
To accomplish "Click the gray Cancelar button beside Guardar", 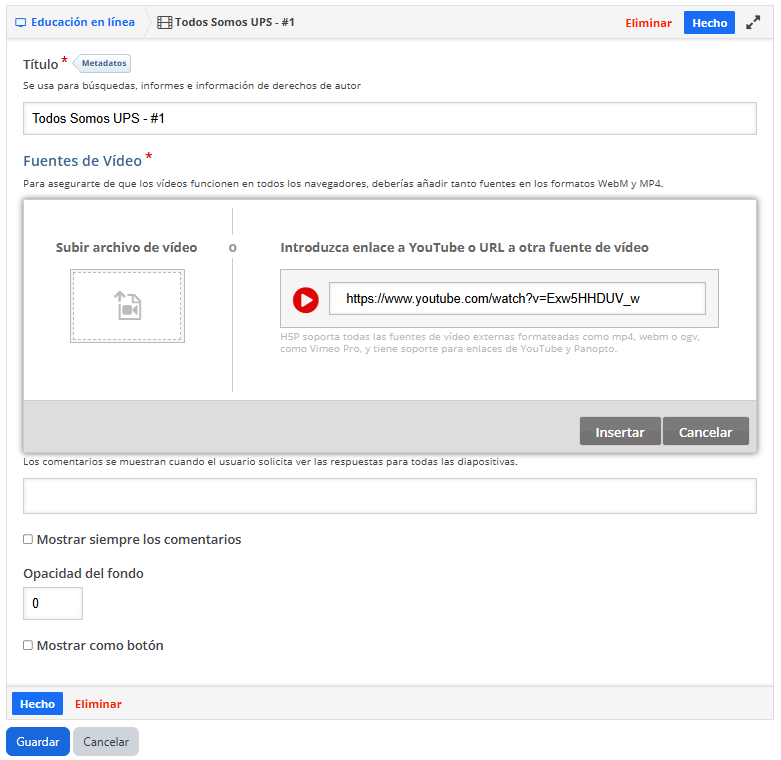I will coord(106,742).
